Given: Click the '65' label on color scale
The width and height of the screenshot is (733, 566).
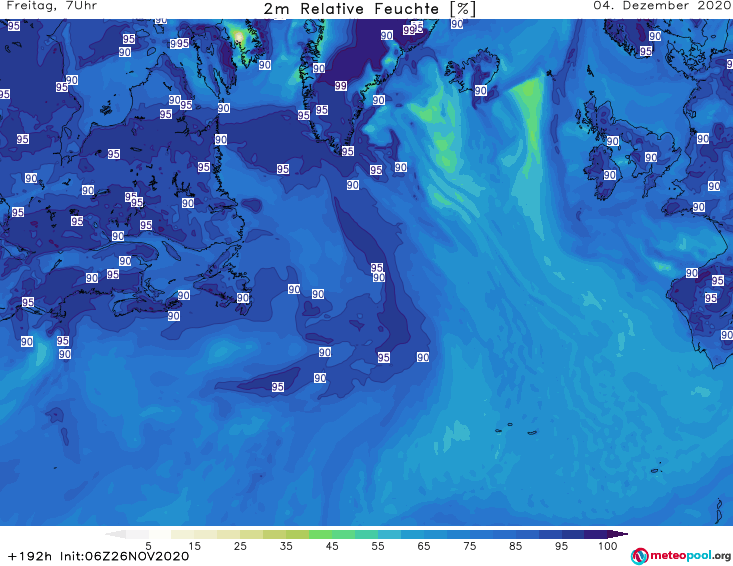Looking at the screenshot, I should tap(424, 546).
